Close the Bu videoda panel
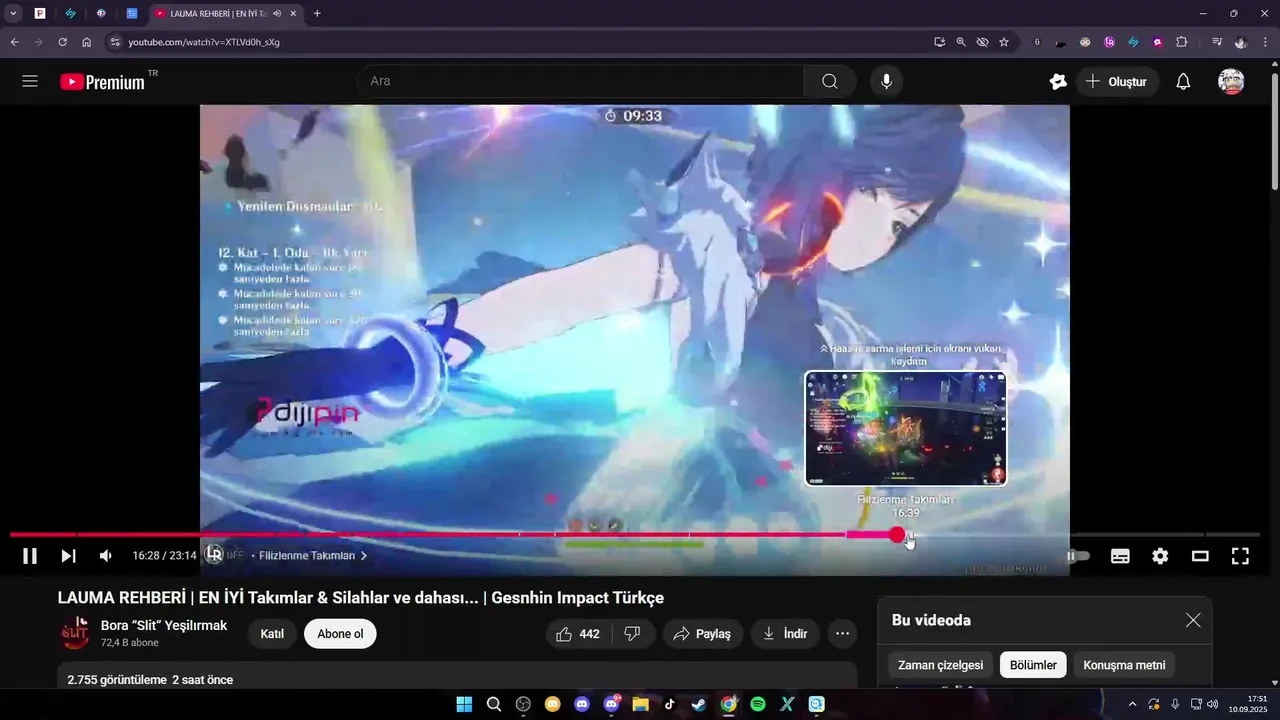1280x720 pixels. [x=1193, y=620]
